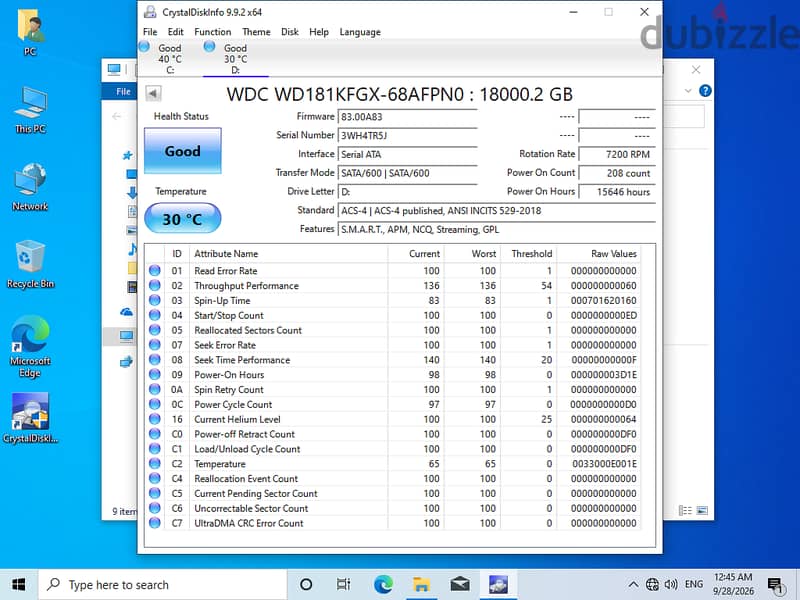Open the notification center icon

[x=775, y=585]
